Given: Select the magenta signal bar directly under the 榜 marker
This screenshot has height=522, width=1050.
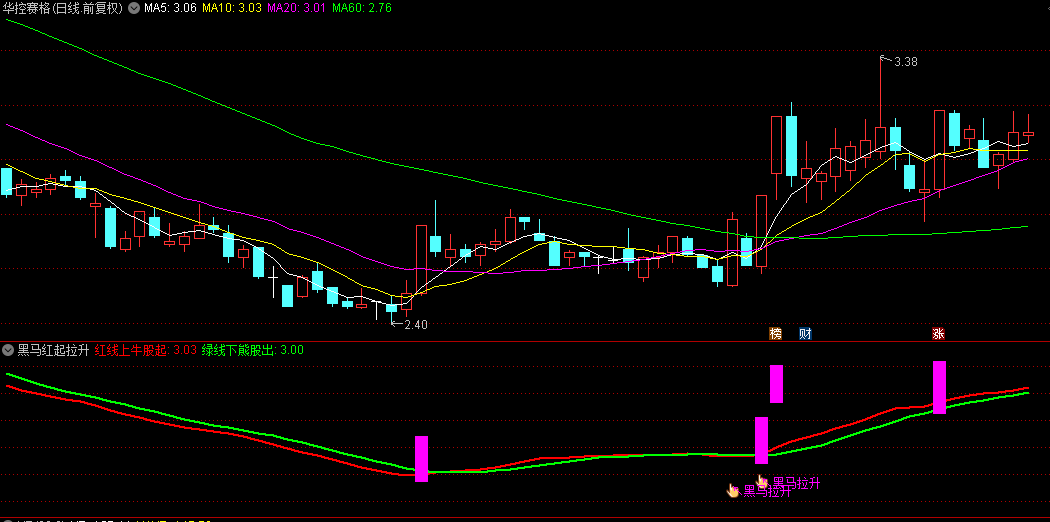Looking at the screenshot, I should click(776, 384).
